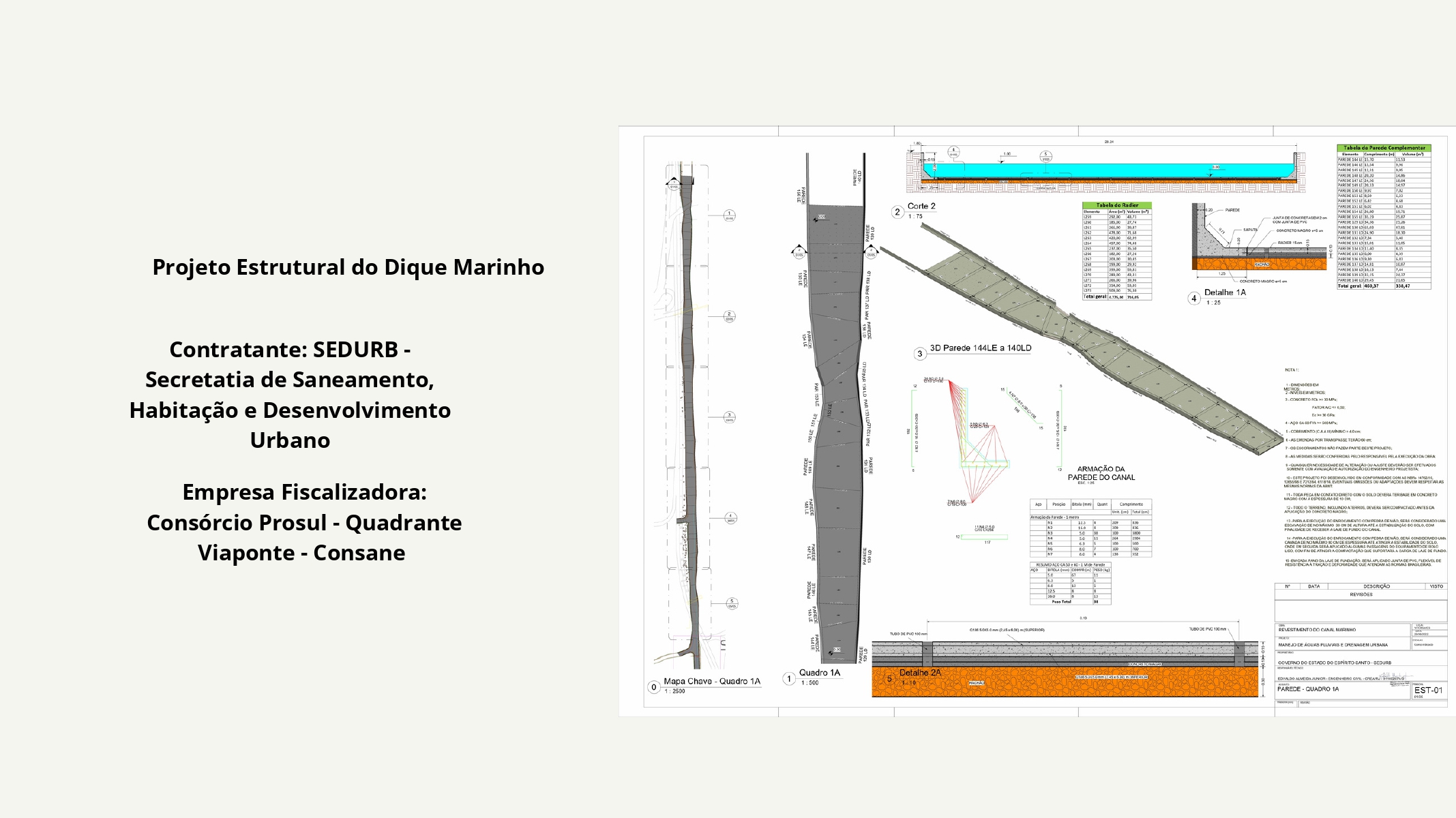Click section marker 5 on the key map

coord(732,603)
